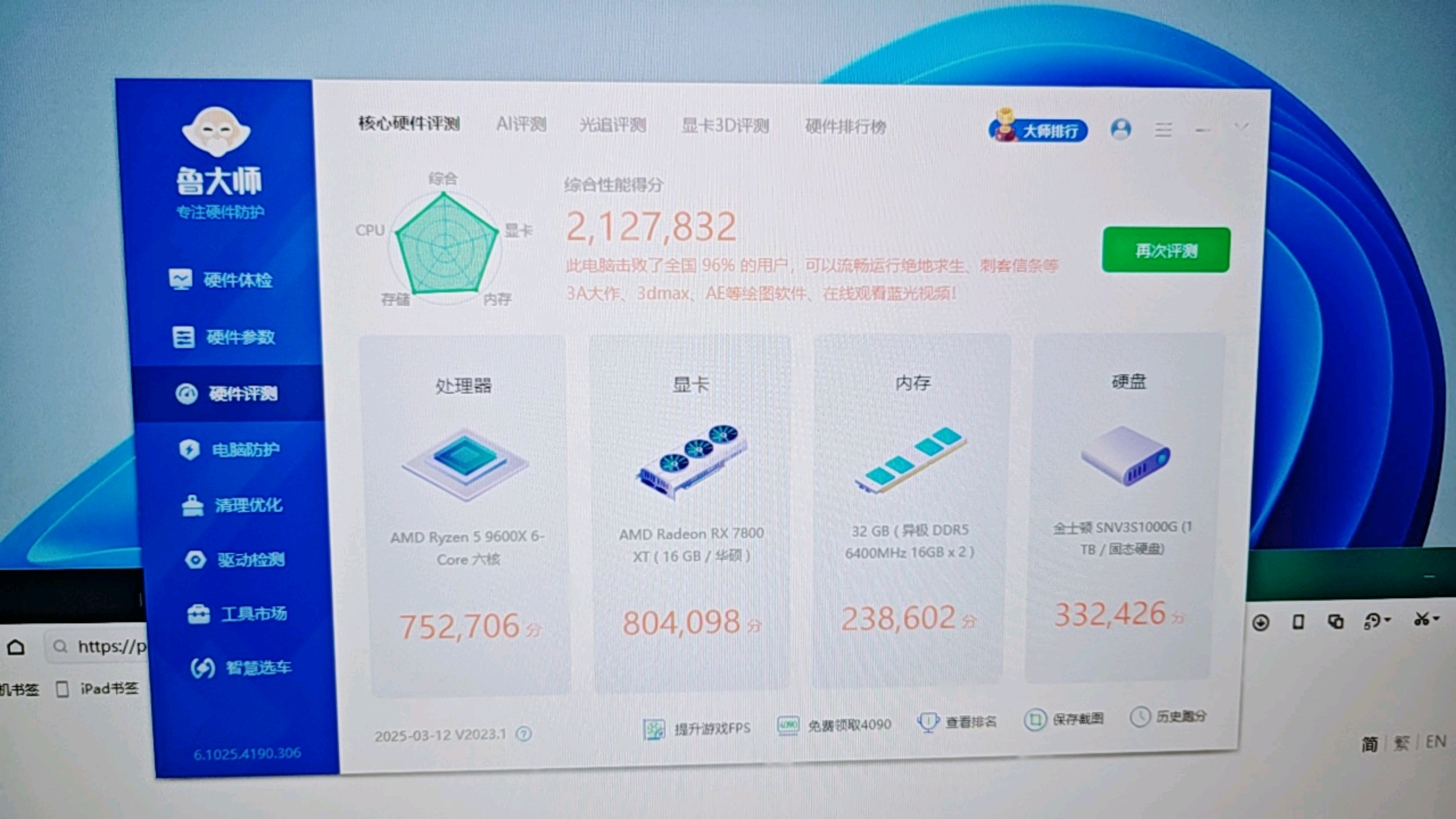Click the browser address bar with https://

[x=97, y=647]
